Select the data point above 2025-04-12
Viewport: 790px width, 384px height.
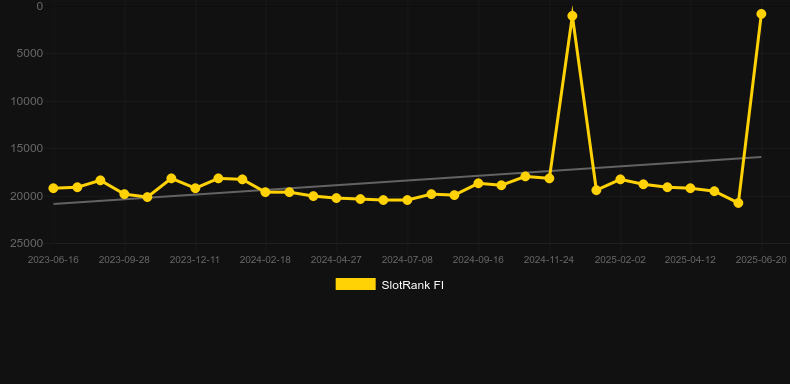point(690,188)
